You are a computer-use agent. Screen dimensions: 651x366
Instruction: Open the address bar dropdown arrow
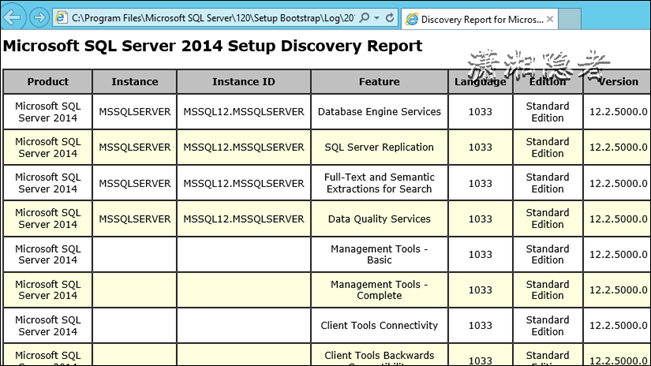377,18
